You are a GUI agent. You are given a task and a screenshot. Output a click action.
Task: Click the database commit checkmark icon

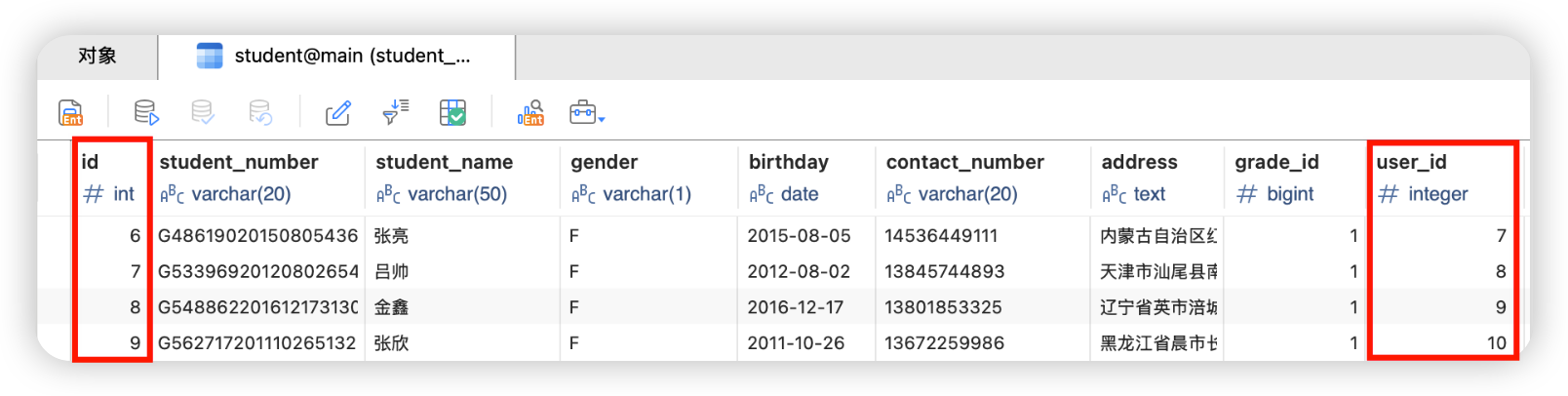203,113
